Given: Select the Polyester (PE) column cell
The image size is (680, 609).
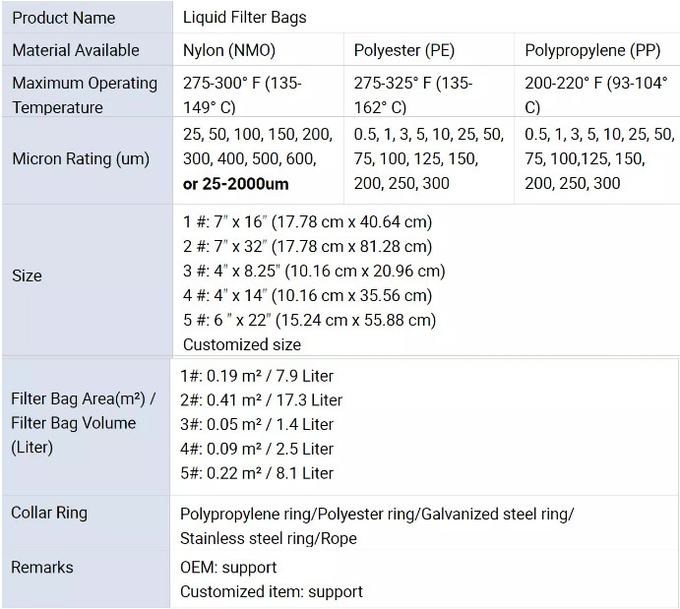Looking at the screenshot, I should tap(429, 50).
